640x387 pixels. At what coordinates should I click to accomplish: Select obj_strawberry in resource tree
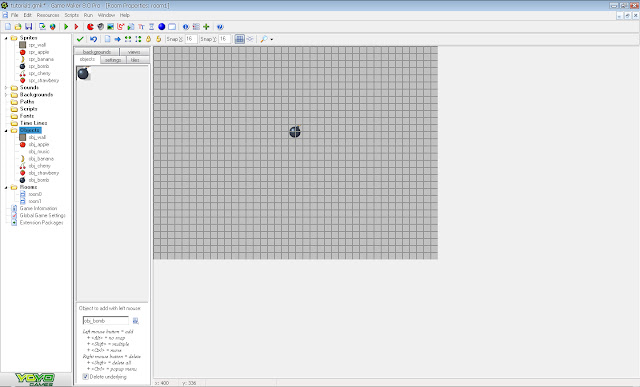(x=44, y=173)
